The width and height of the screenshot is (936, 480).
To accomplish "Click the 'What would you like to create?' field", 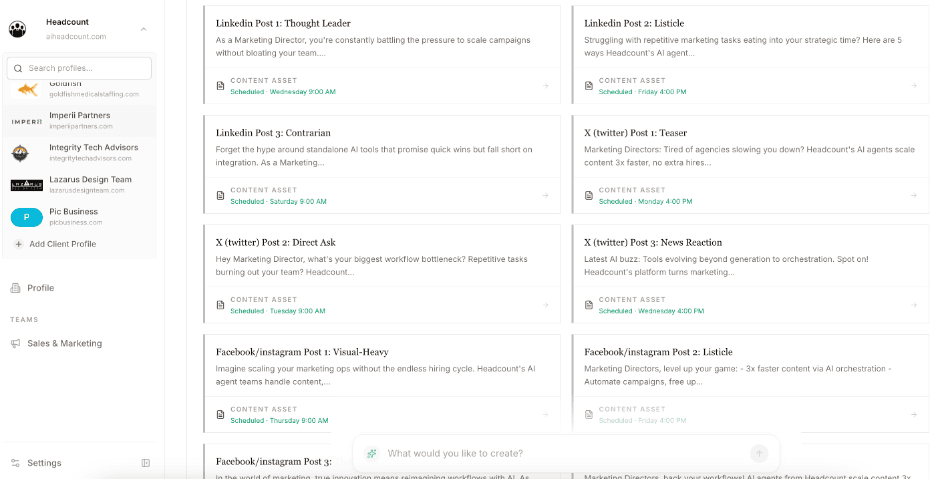I will point(564,454).
